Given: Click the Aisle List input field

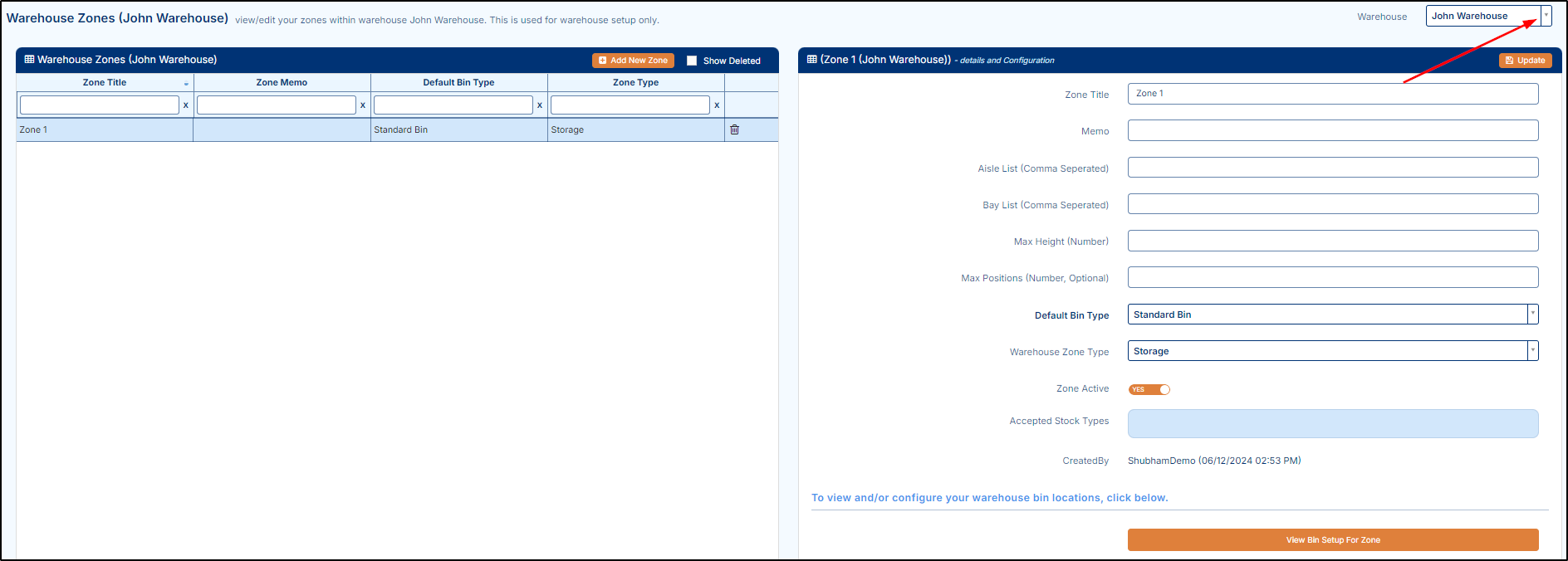Looking at the screenshot, I should tap(1332, 168).
